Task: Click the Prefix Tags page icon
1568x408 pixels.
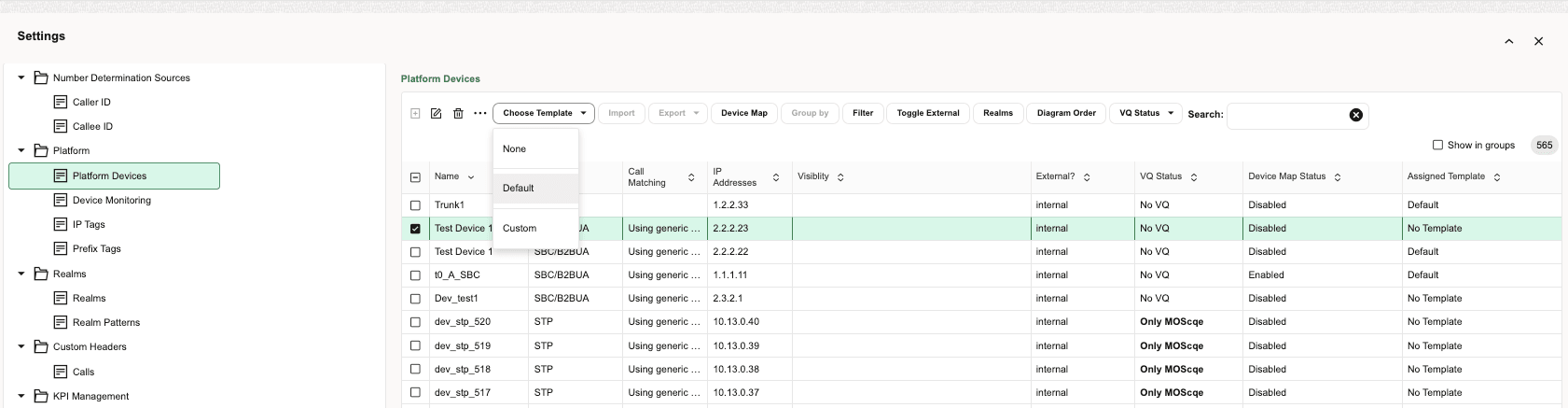Action: [x=61, y=248]
